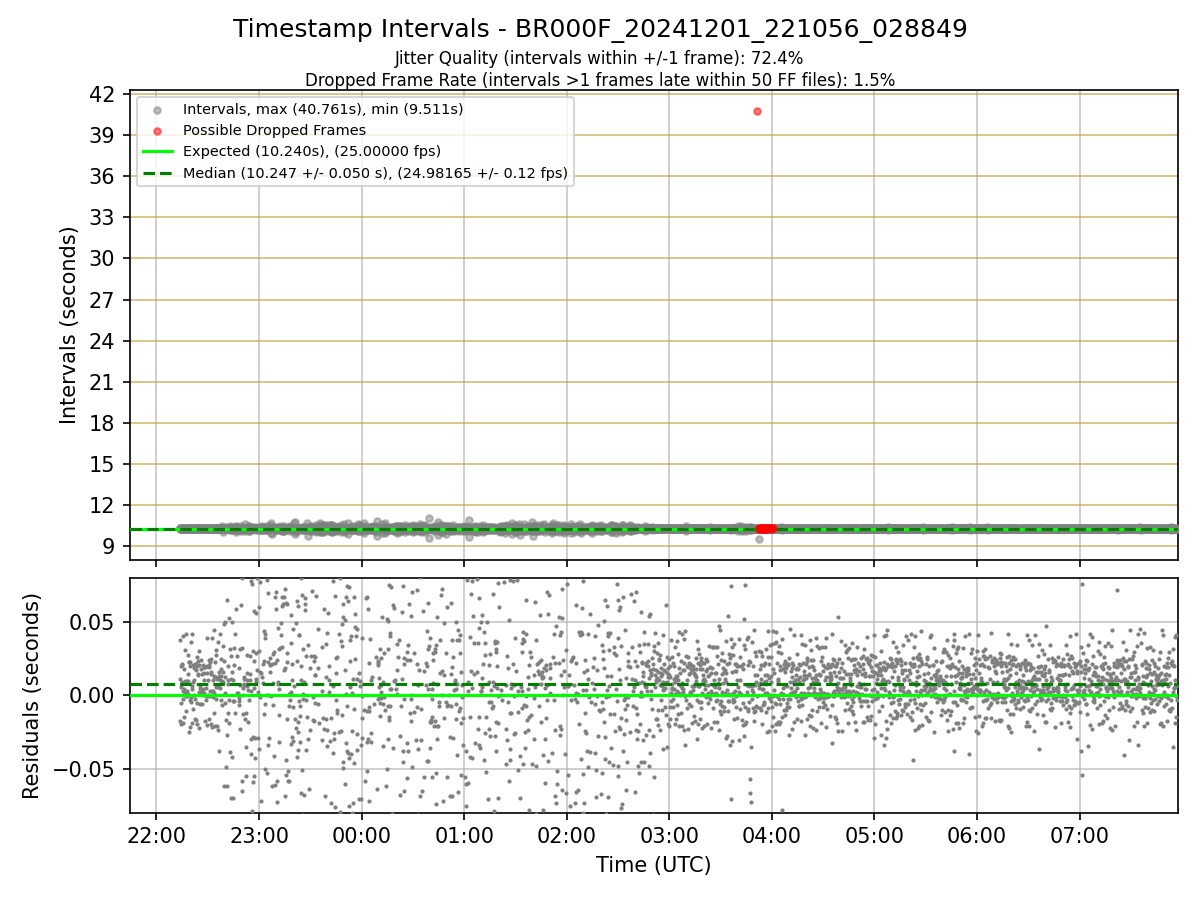Viewport: 1200px width, 900px height.
Task: Click the x-axis tick label '06:00'
Action: [977, 834]
